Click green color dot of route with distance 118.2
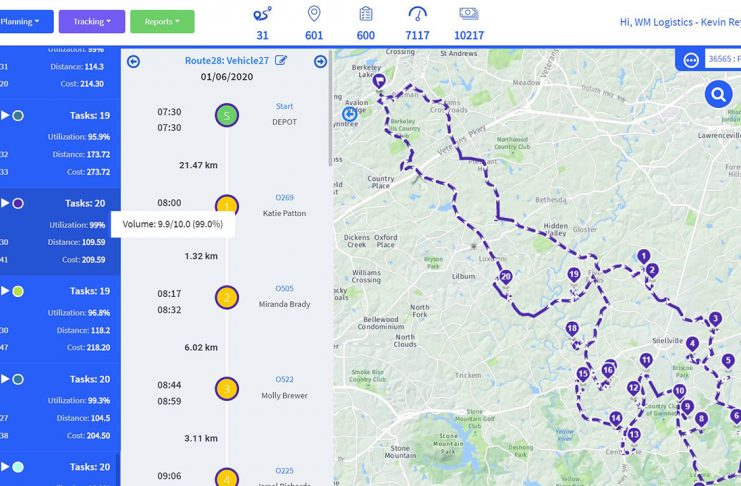The height and width of the screenshot is (486, 741). (18, 291)
